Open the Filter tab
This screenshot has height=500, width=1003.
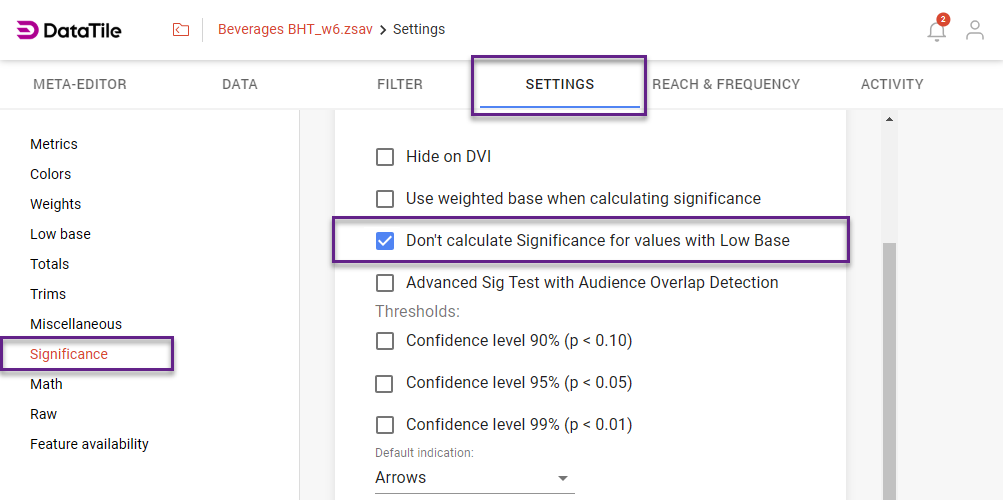coord(400,85)
